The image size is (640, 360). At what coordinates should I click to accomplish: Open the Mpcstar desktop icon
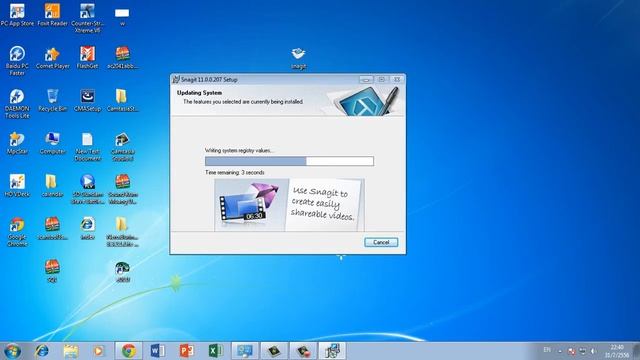pos(17,143)
